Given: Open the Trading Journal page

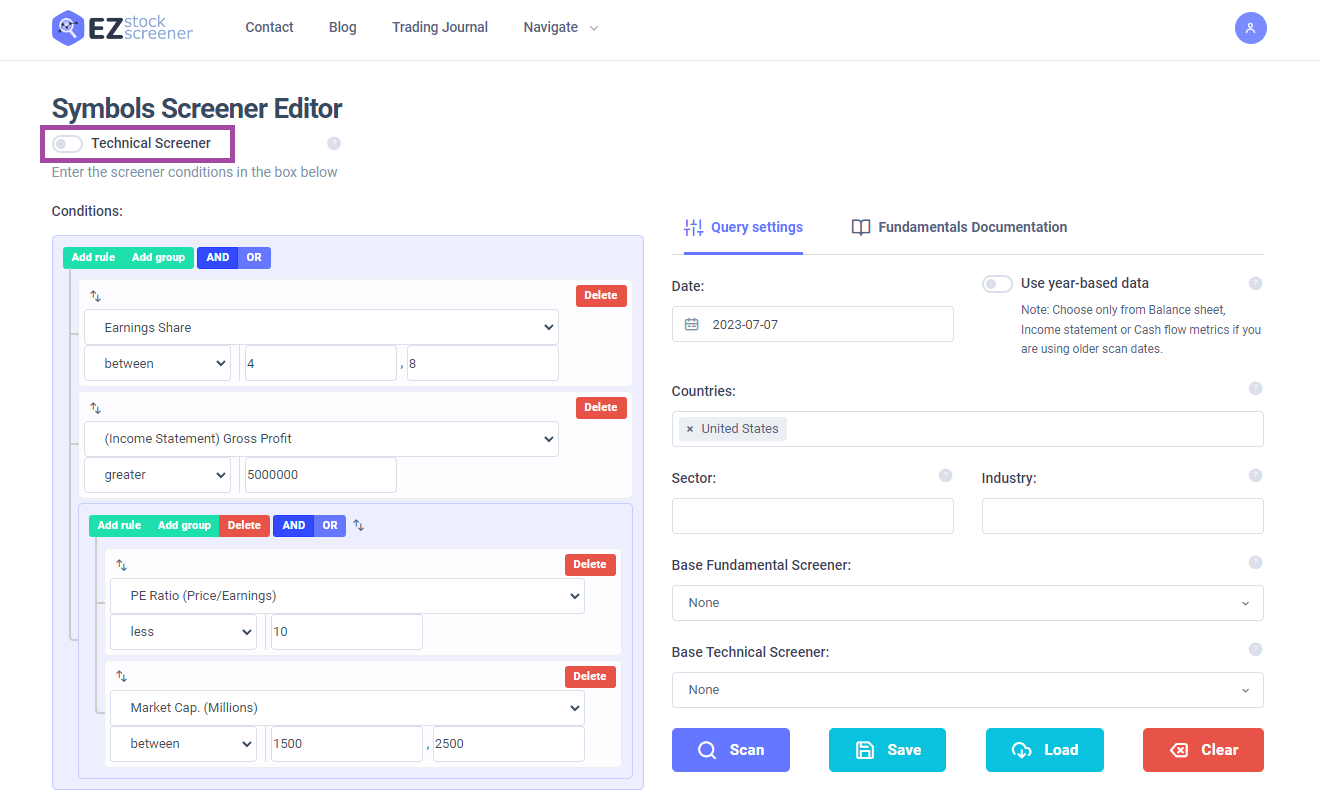Looking at the screenshot, I should click(440, 28).
